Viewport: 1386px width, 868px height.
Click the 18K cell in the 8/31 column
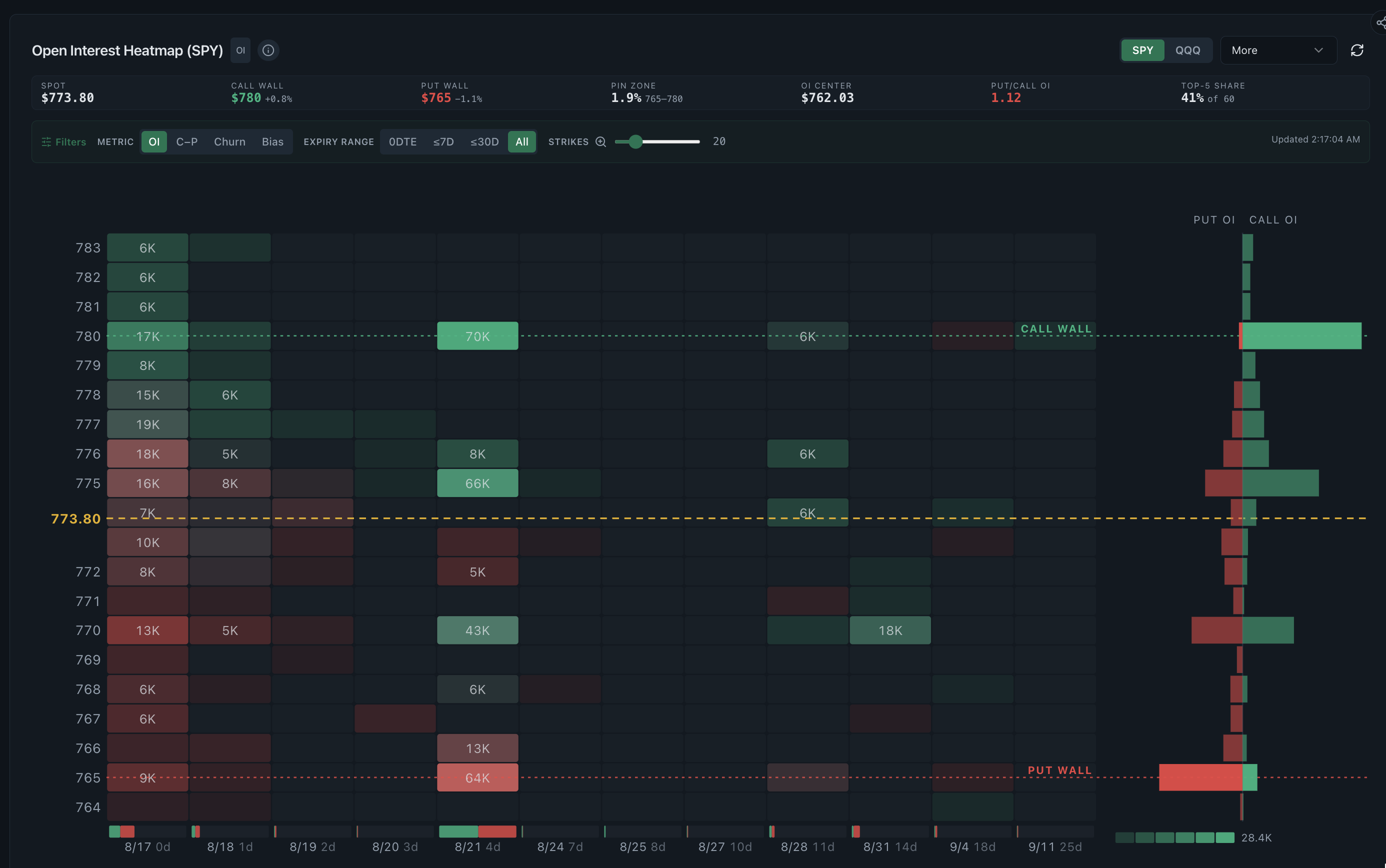coord(890,630)
